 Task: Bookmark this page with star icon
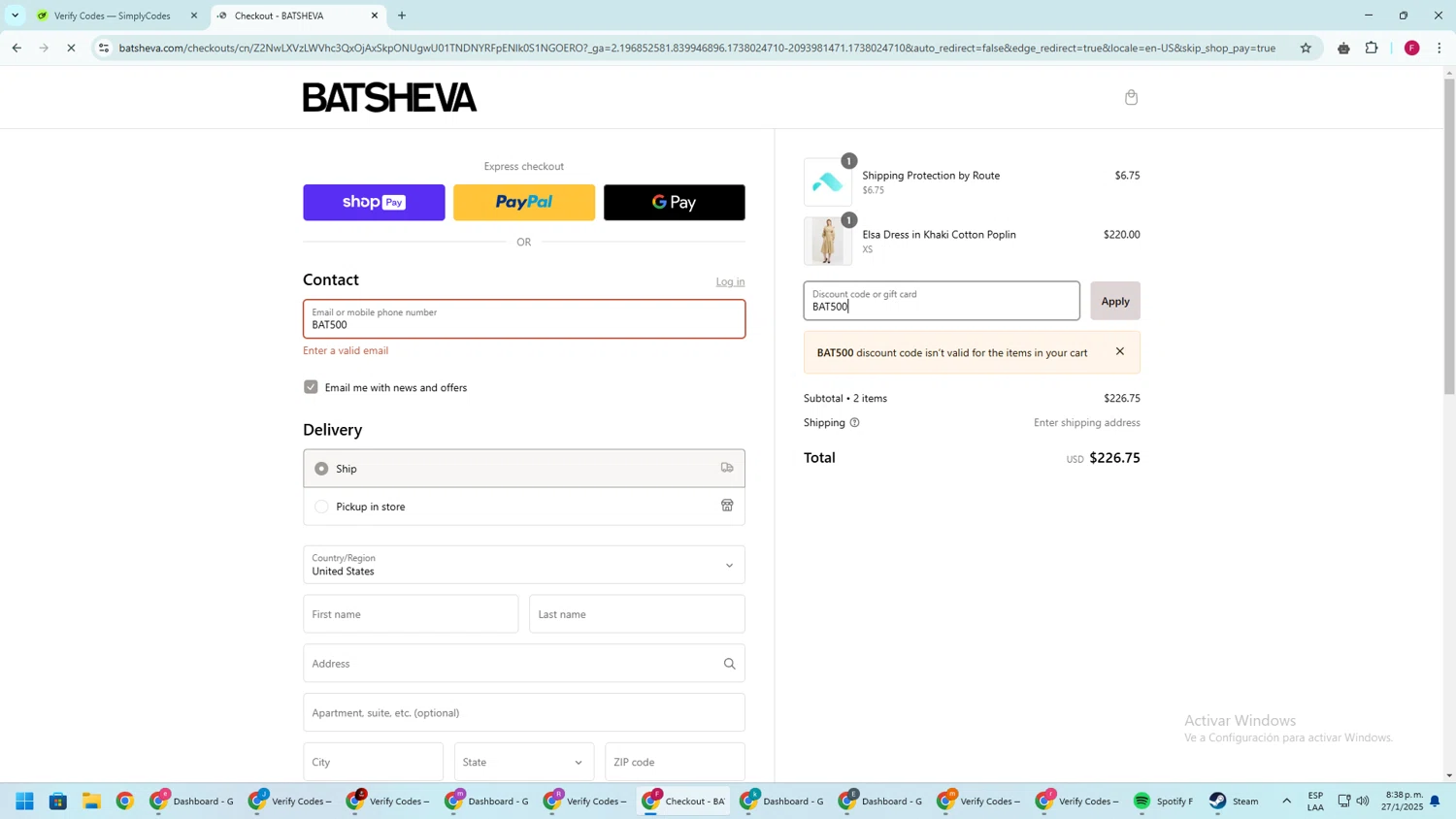[1306, 48]
